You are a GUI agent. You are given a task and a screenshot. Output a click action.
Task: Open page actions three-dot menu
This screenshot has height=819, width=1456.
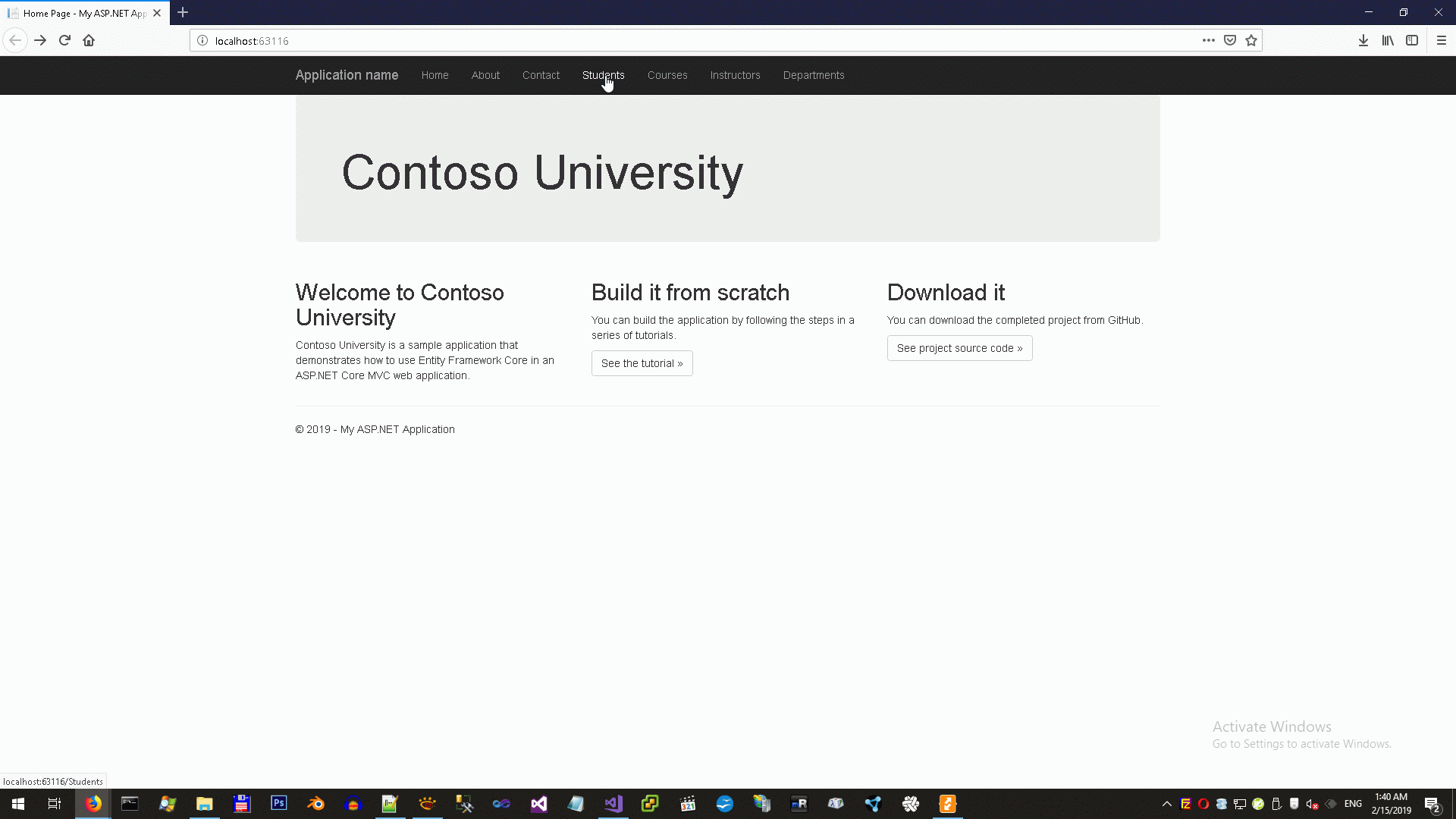(x=1208, y=41)
